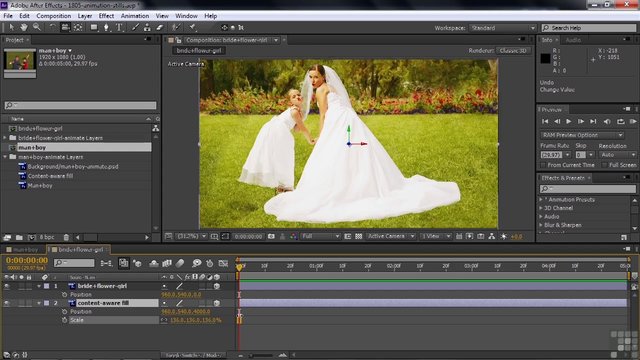The image size is (640, 360).
Task: Select the Rotation tool
Action: pyautogui.click(x=52, y=27)
